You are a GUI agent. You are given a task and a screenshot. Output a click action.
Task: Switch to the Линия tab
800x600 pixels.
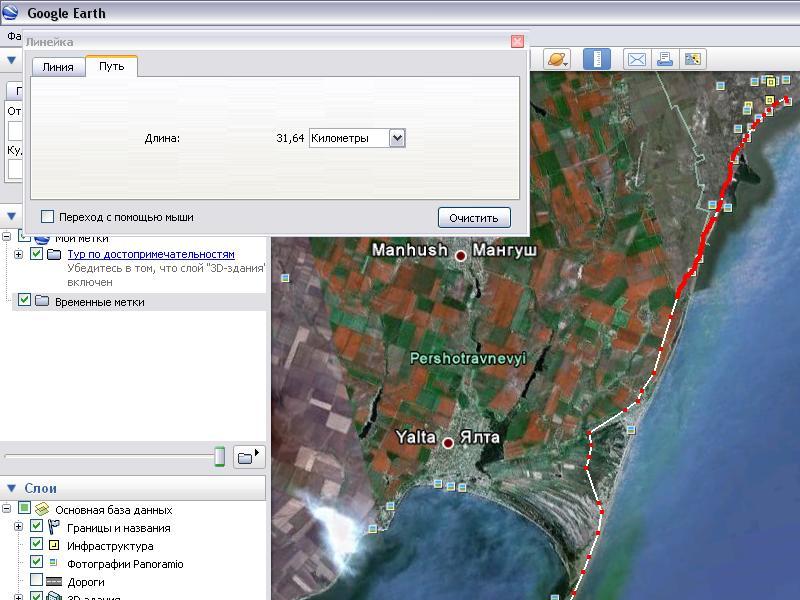coord(57,67)
